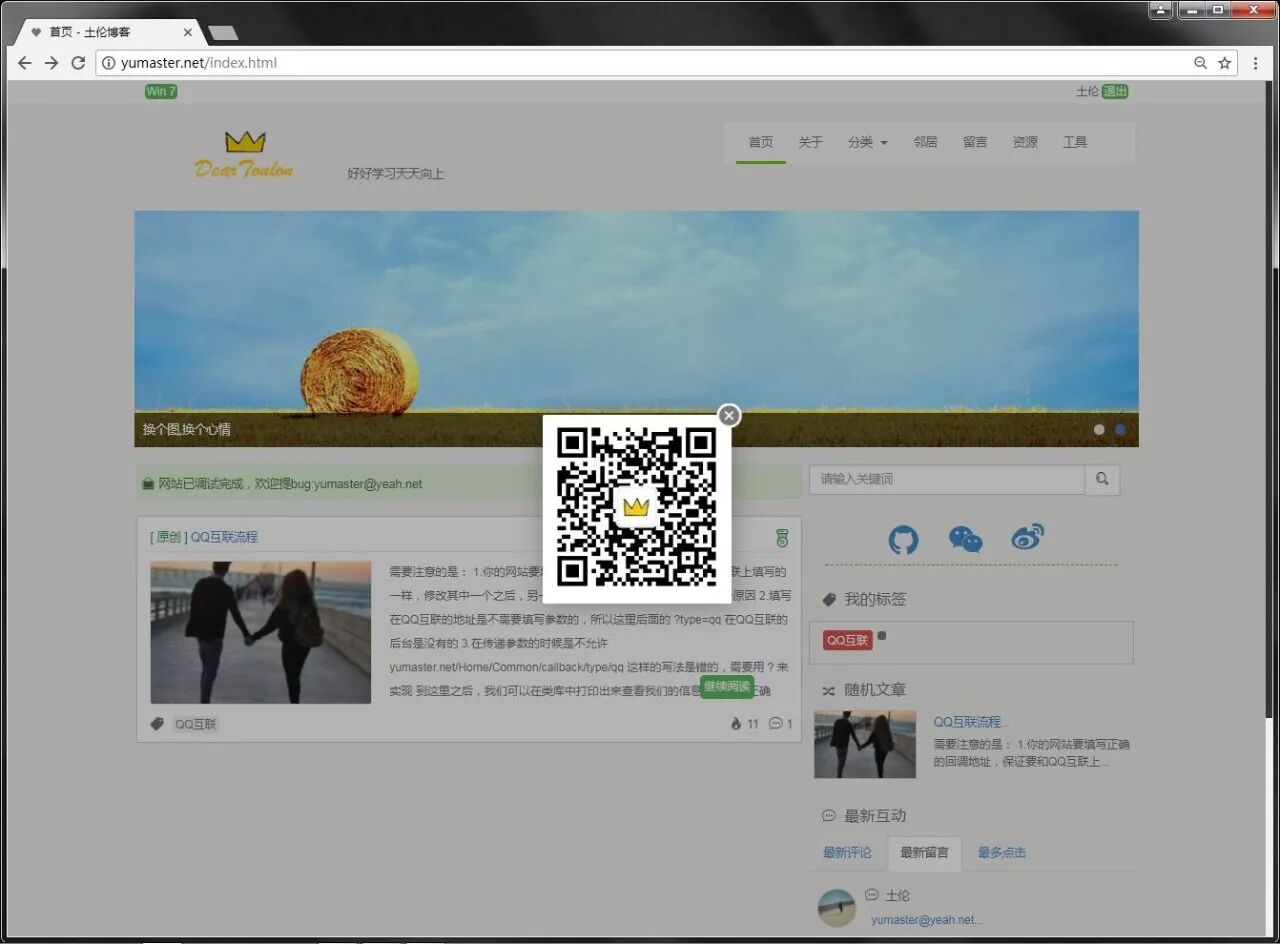This screenshot has width=1280, height=944.
Task: Click the 最新互动 heading
Action: pyautogui.click(x=875, y=816)
